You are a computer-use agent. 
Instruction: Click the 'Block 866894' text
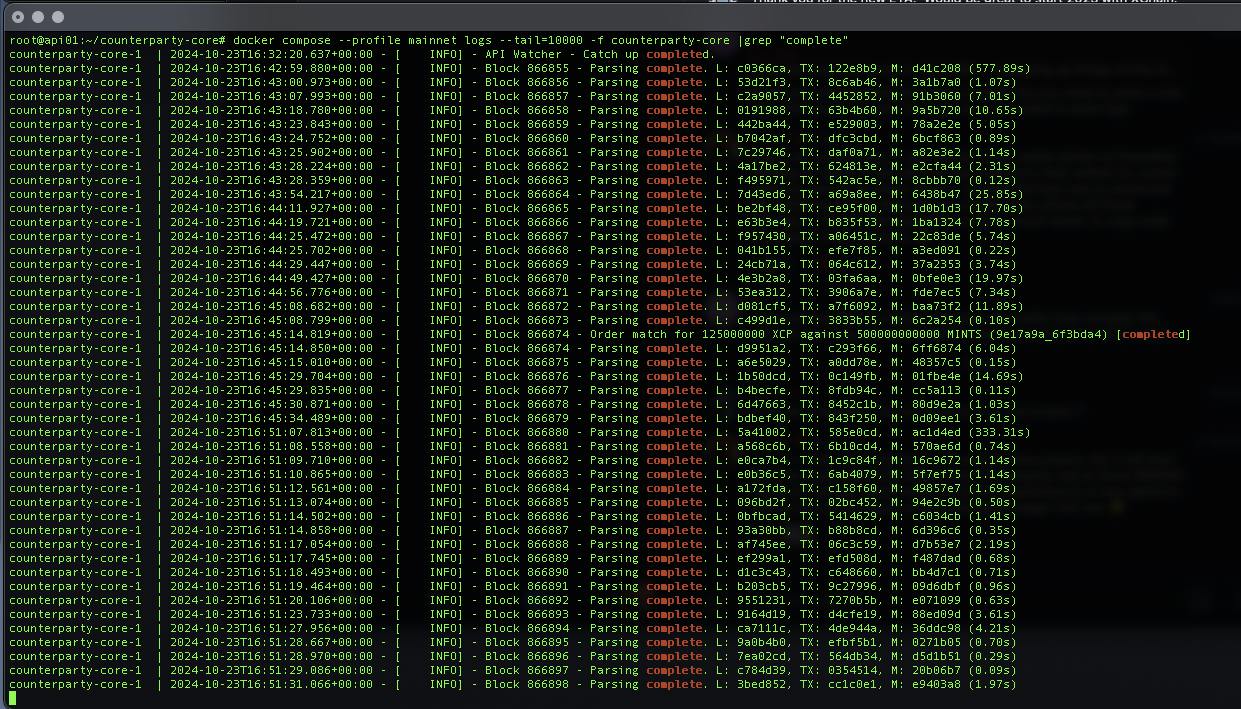pyautogui.click(x=527, y=628)
